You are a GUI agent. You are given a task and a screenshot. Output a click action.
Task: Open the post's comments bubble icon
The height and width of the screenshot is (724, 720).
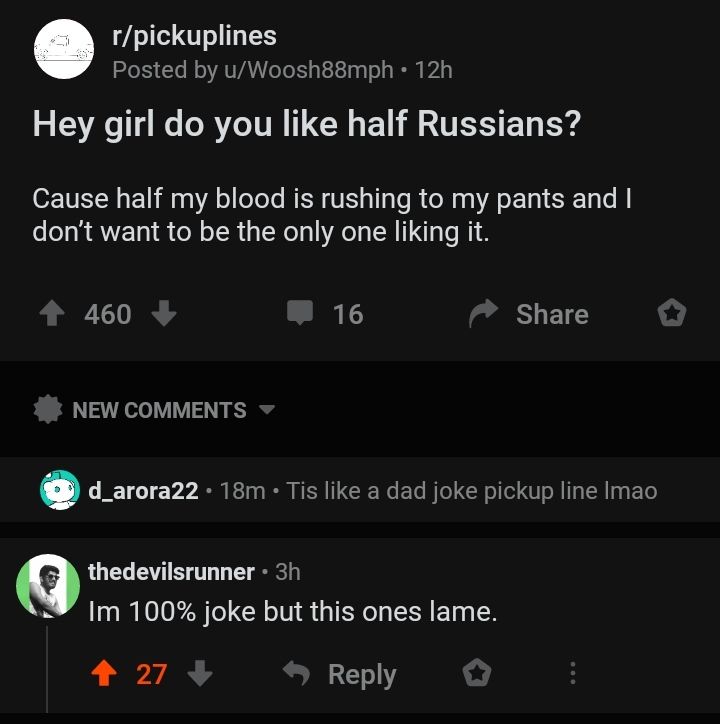(x=300, y=314)
